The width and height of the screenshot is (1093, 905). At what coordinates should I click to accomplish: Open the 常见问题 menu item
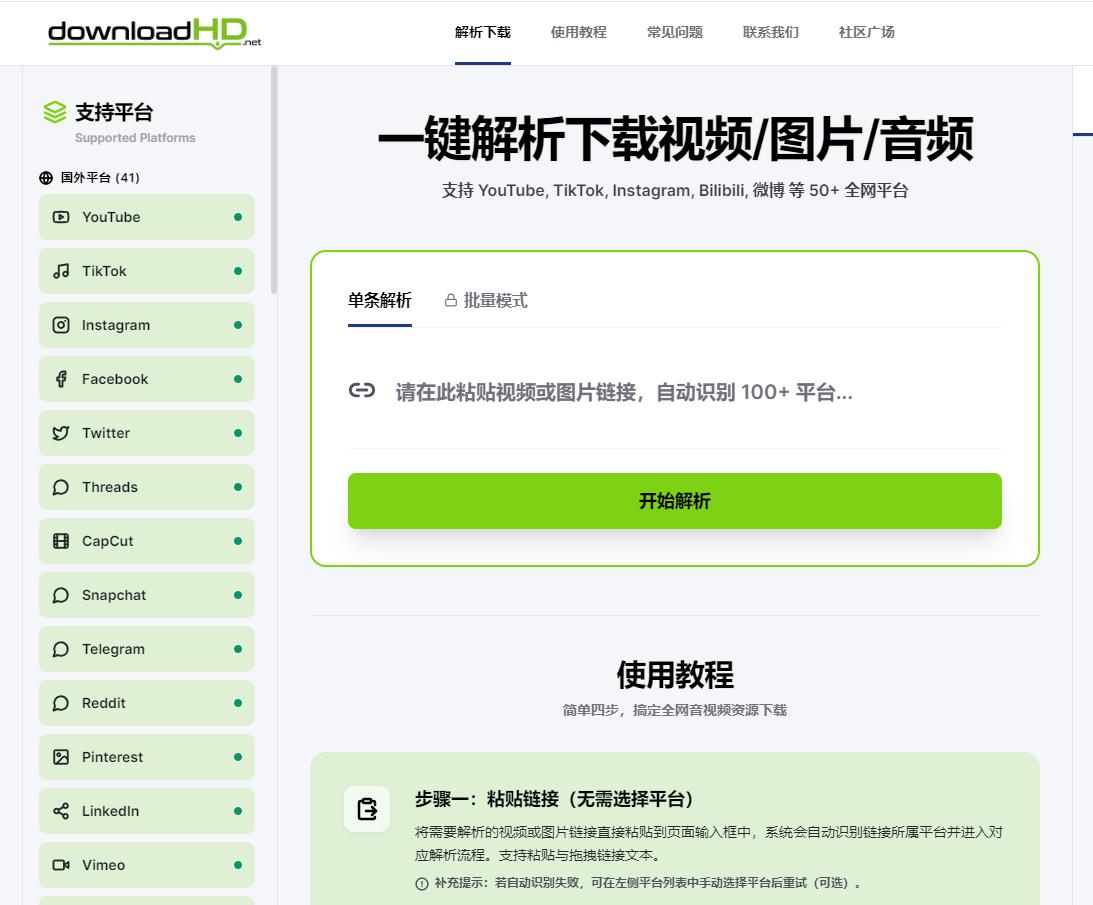point(674,32)
